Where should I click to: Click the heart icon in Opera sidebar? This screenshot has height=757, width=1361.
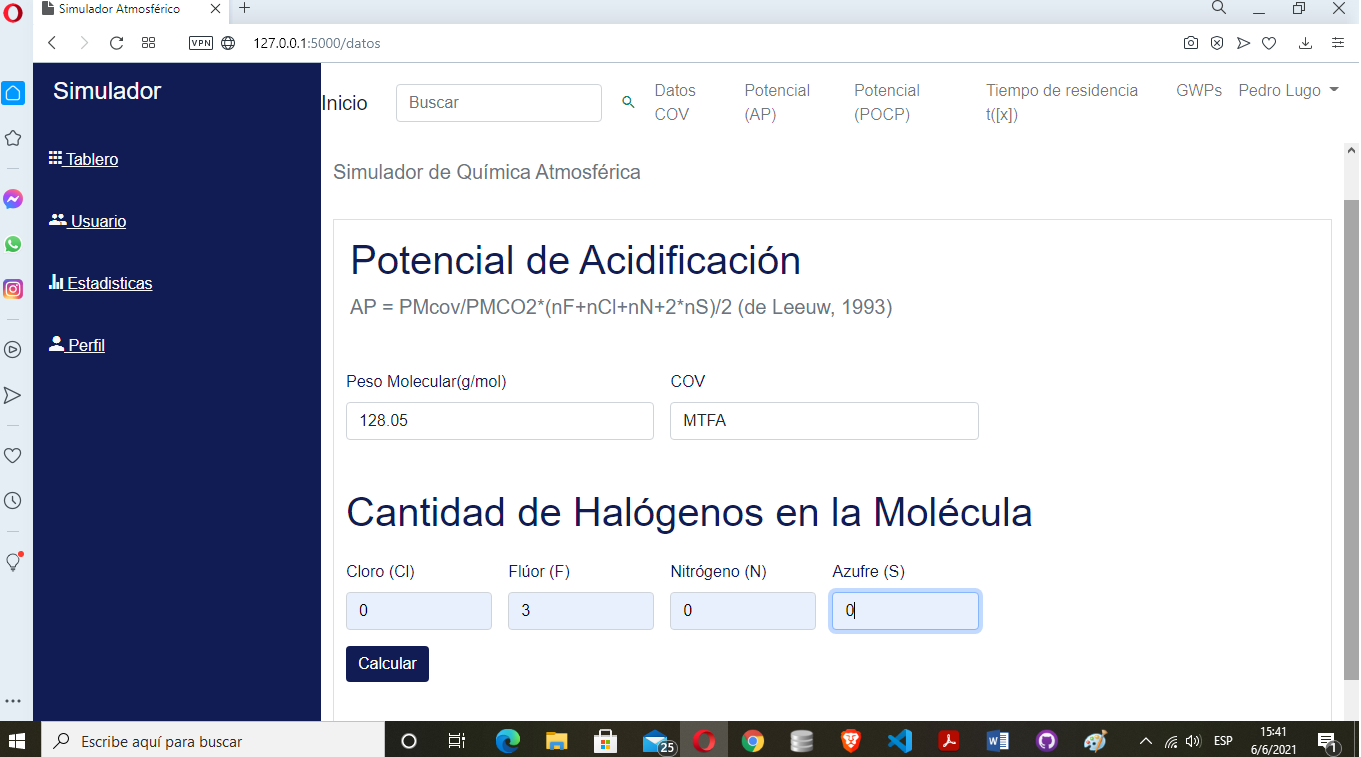tap(13, 455)
